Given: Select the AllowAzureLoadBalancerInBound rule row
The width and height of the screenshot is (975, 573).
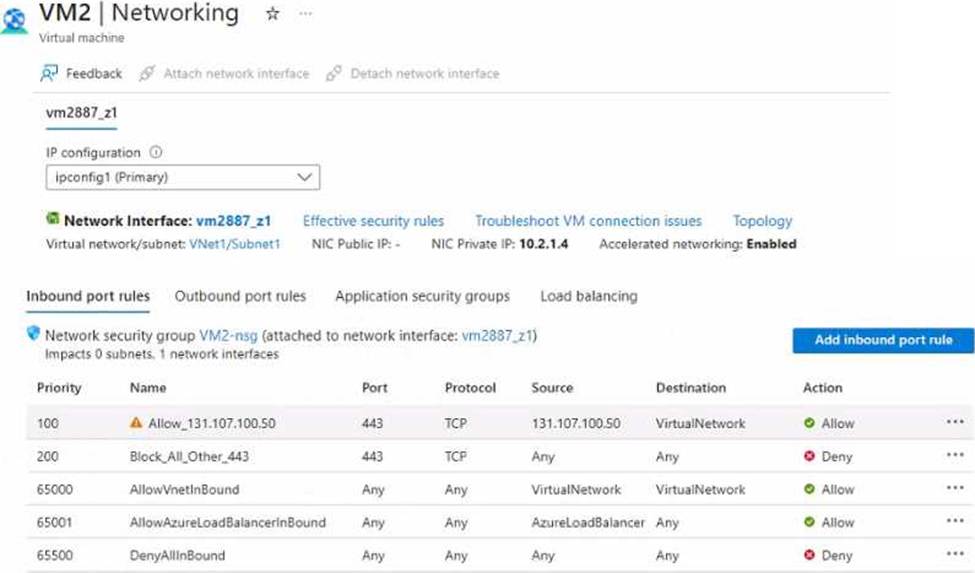Looking at the screenshot, I should click(227, 522).
